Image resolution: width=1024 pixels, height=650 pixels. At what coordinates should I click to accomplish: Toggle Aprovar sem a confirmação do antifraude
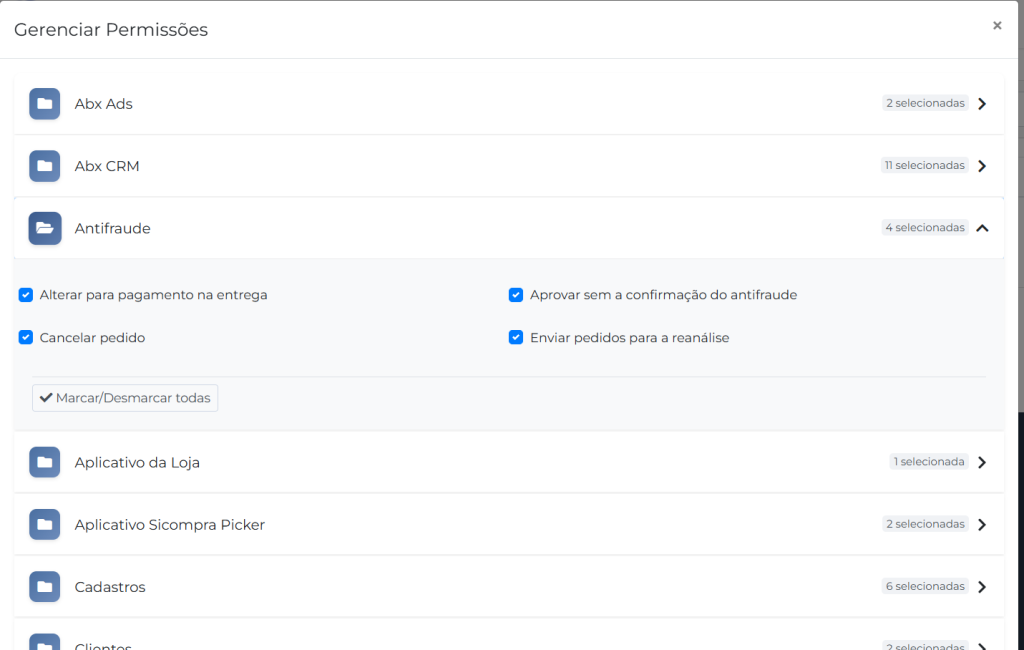coord(516,295)
